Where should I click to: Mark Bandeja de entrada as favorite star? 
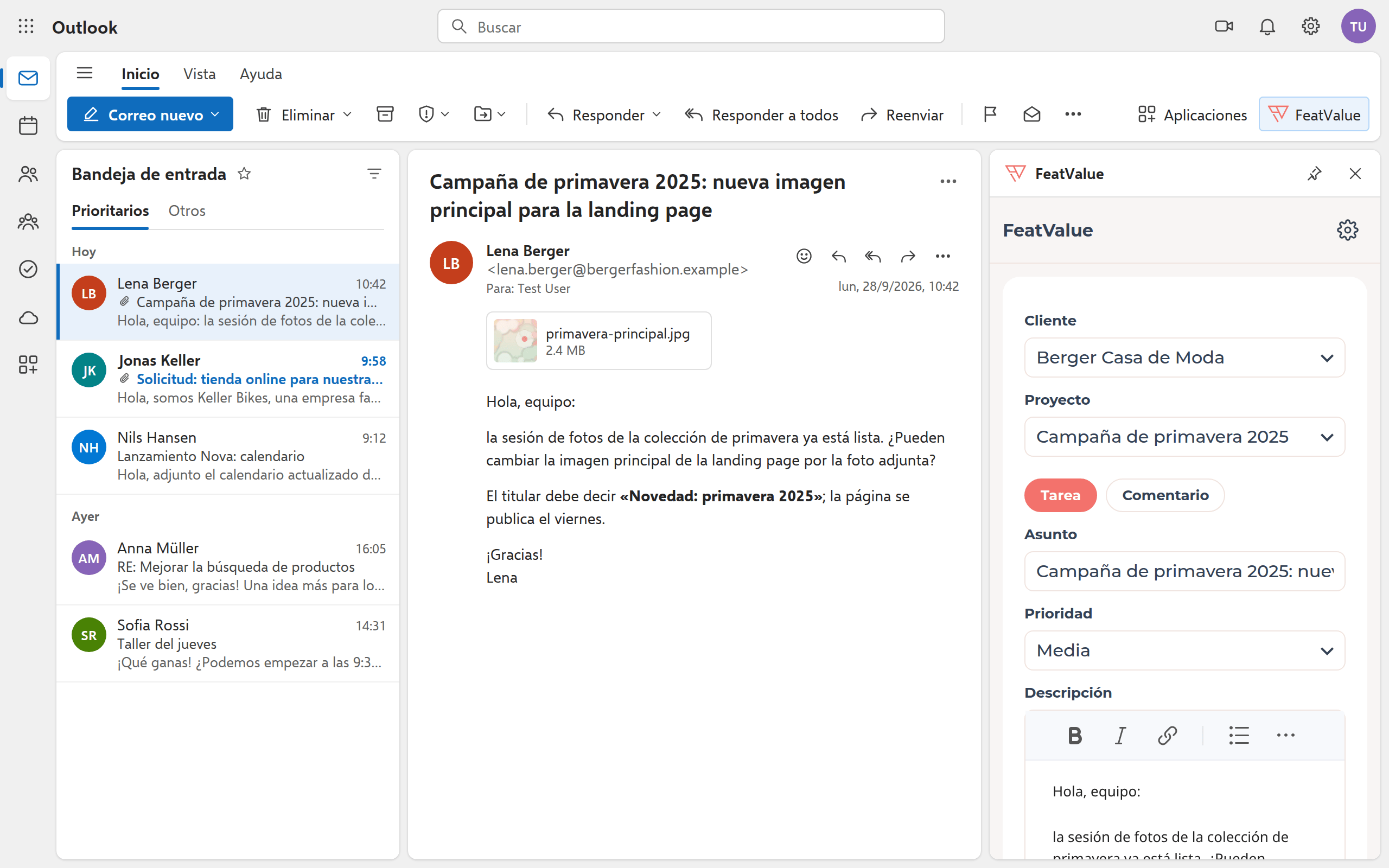244,174
